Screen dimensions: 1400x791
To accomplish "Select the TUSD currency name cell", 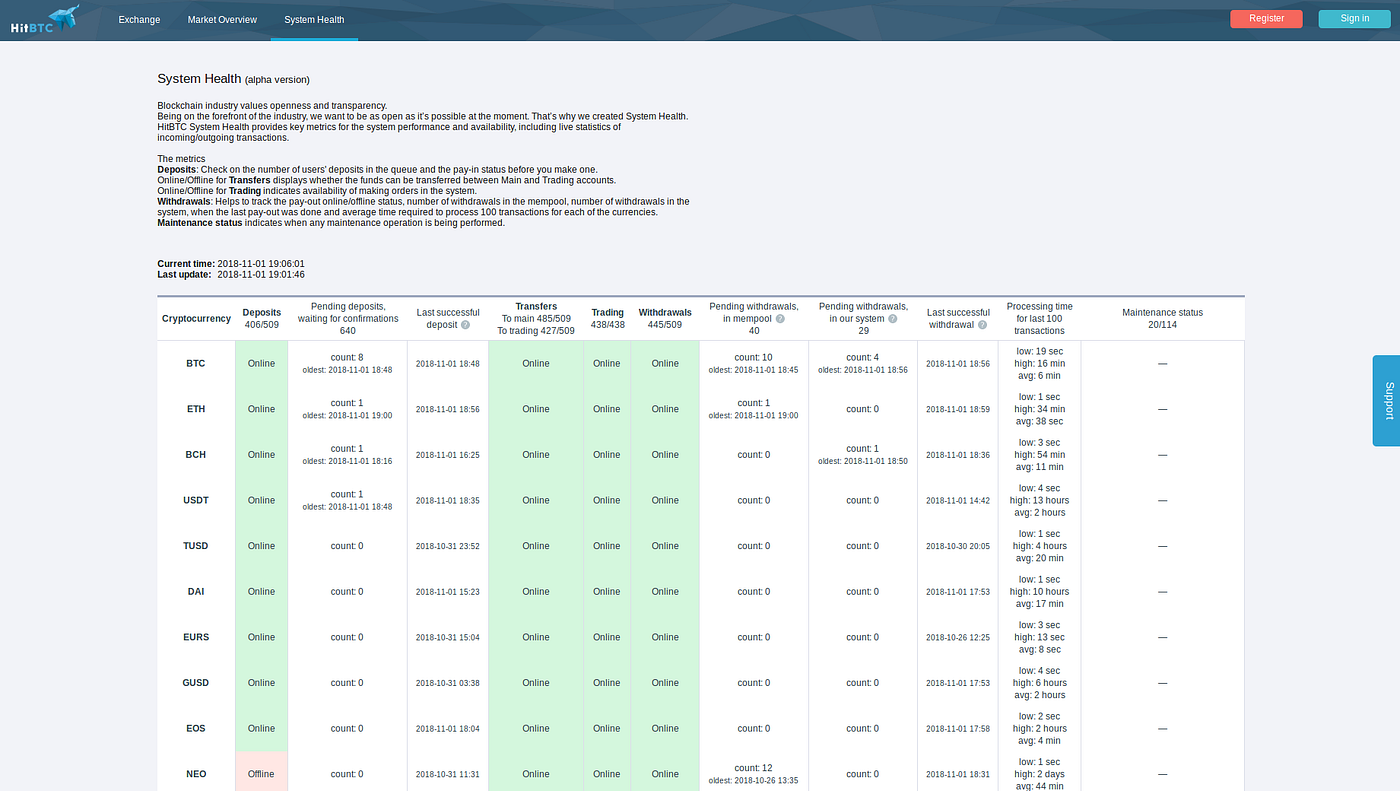I will (196, 546).
